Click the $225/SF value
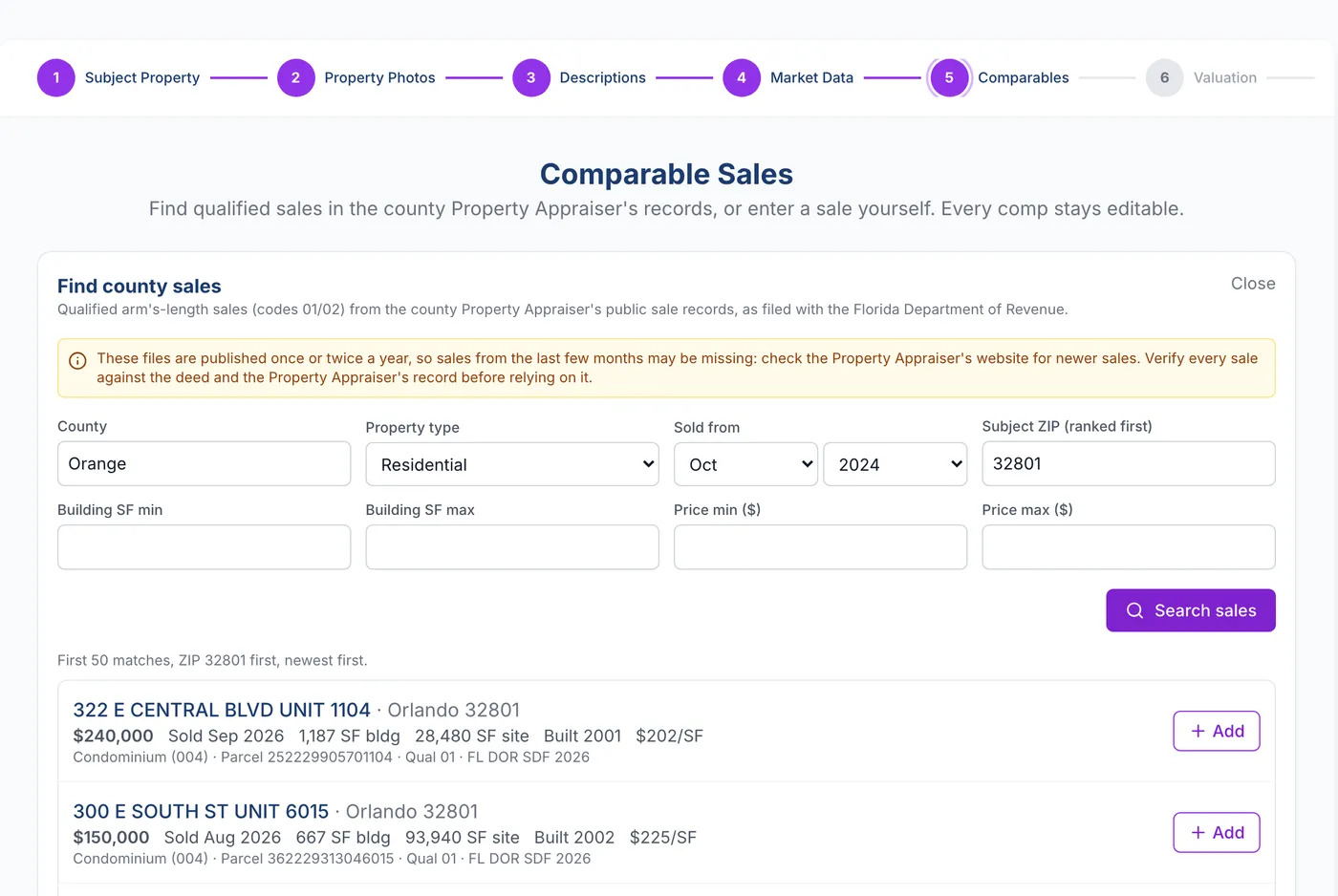1338x896 pixels. click(x=663, y=837)
